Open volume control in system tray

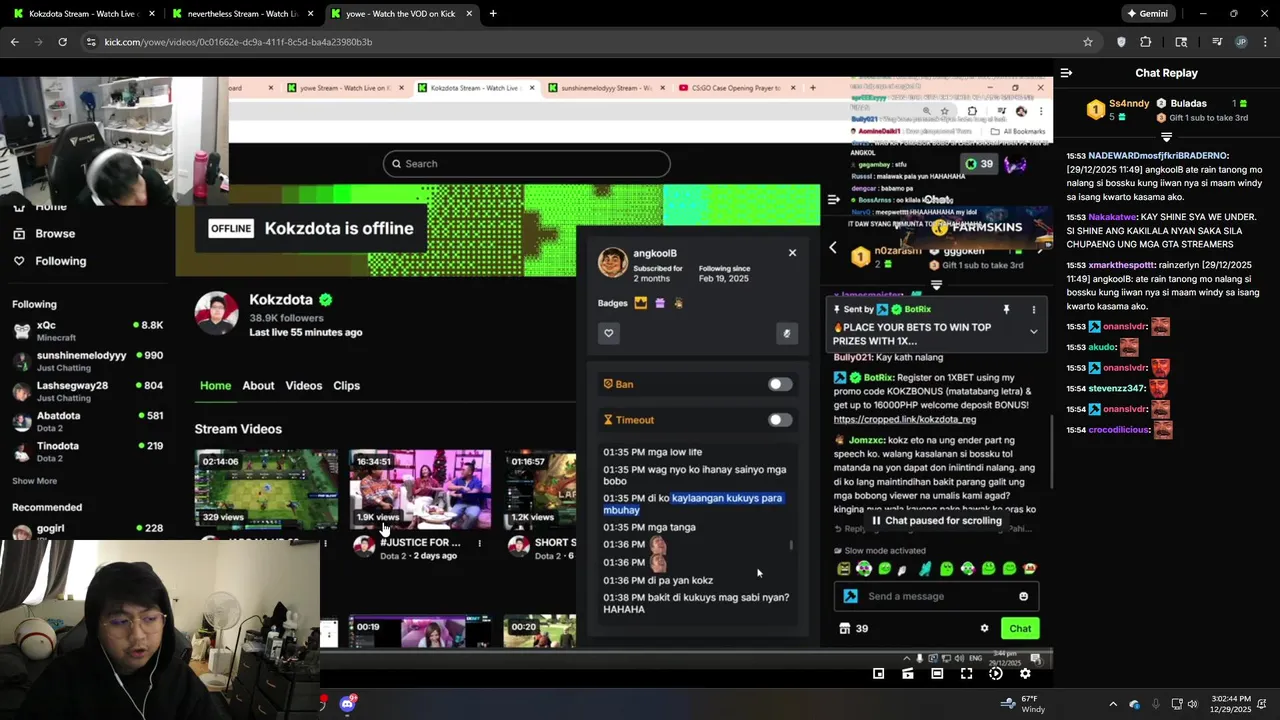[1192, 704]
